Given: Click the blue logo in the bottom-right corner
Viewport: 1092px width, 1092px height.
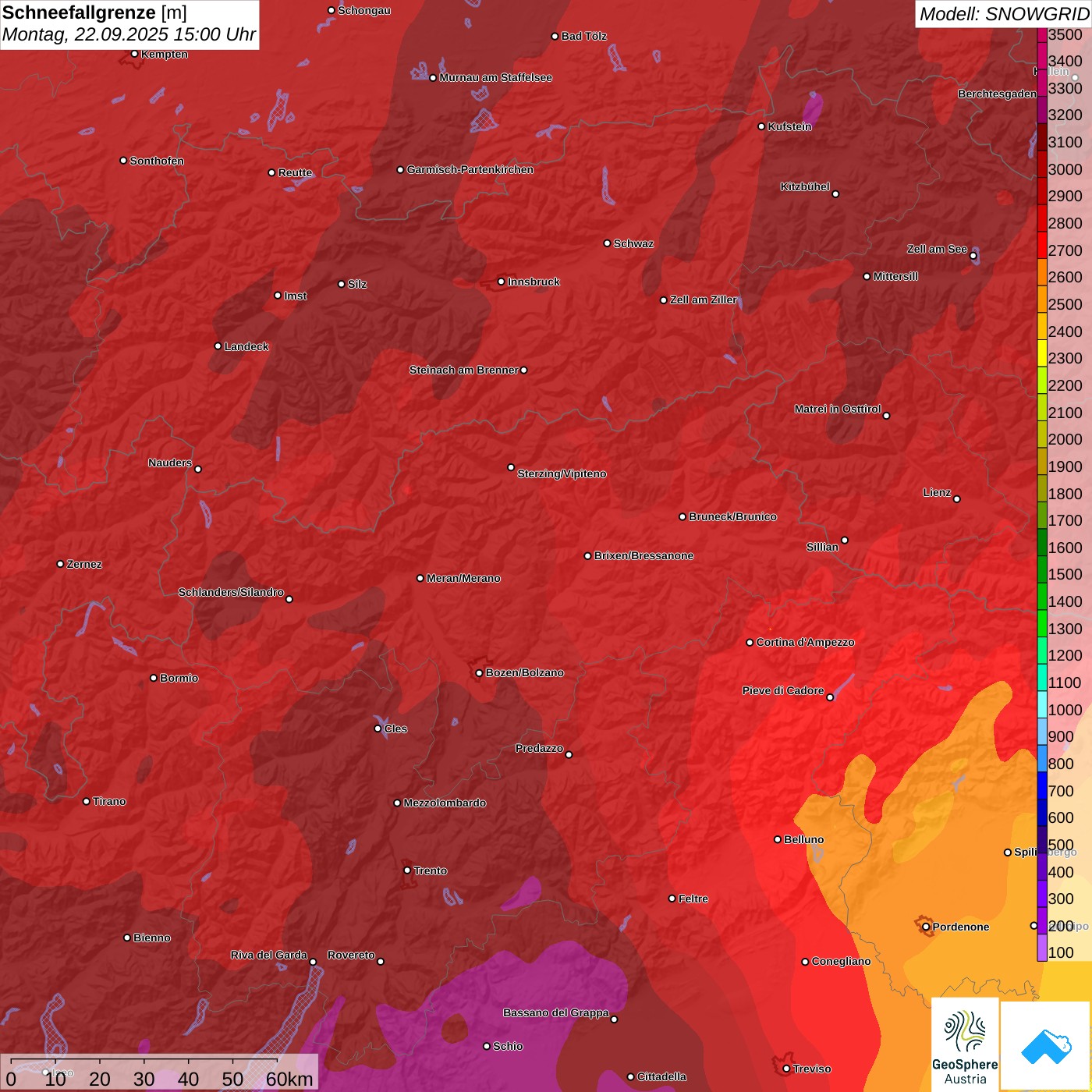Looking at the screenshot, I should [1046, 1046].
